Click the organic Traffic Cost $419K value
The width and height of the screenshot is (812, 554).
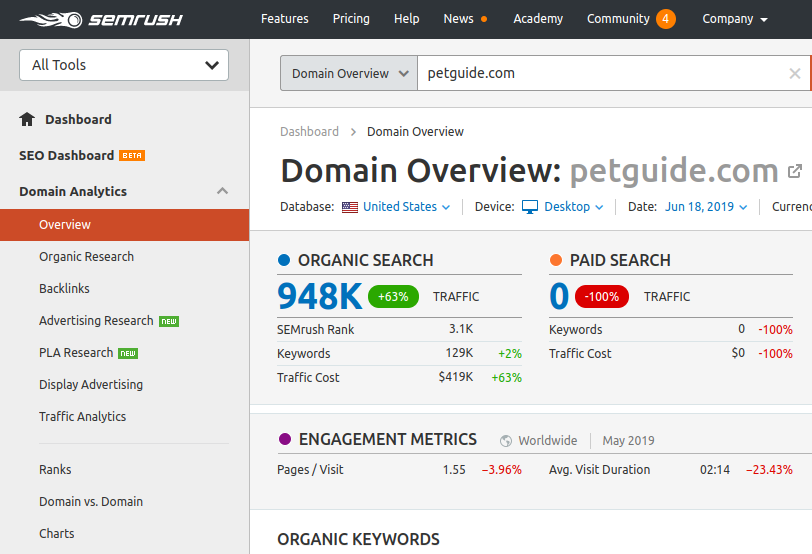[456, 377]
